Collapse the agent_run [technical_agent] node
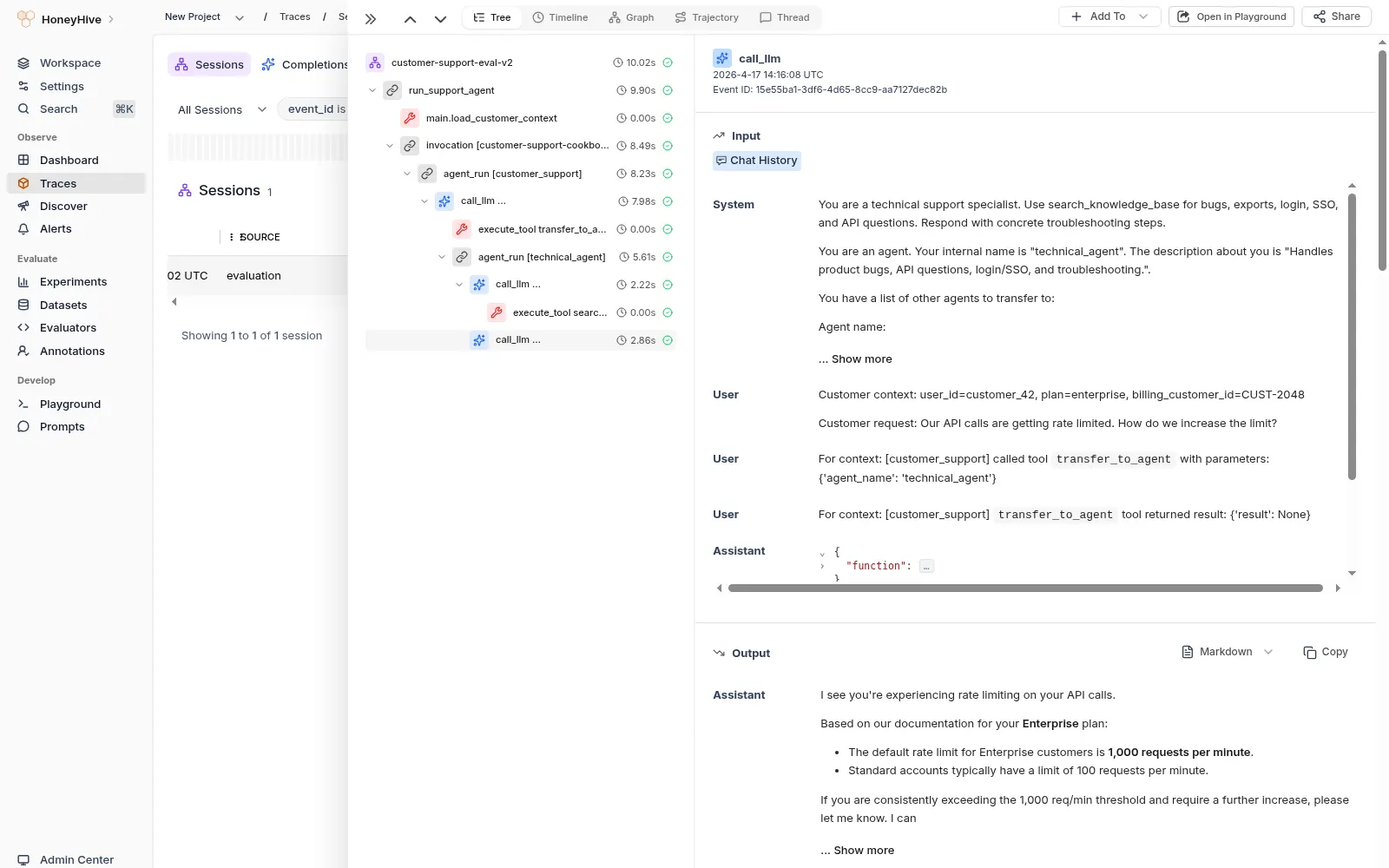1389x868 pixels. point(442,257)
